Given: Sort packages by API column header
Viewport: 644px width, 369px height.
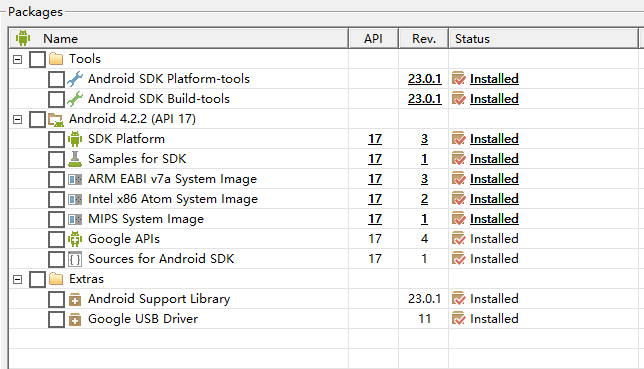Looking at the screenshot, I should click(x=373, y=38).
